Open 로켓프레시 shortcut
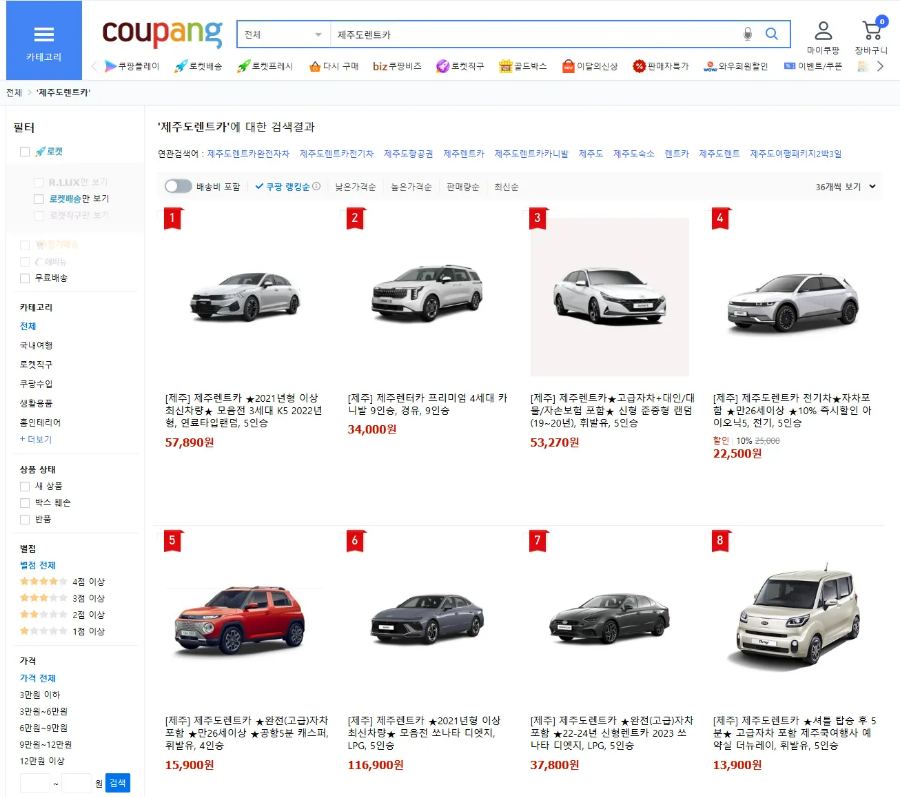Screen dimensions: 900x797 click(x=265, y=67)
